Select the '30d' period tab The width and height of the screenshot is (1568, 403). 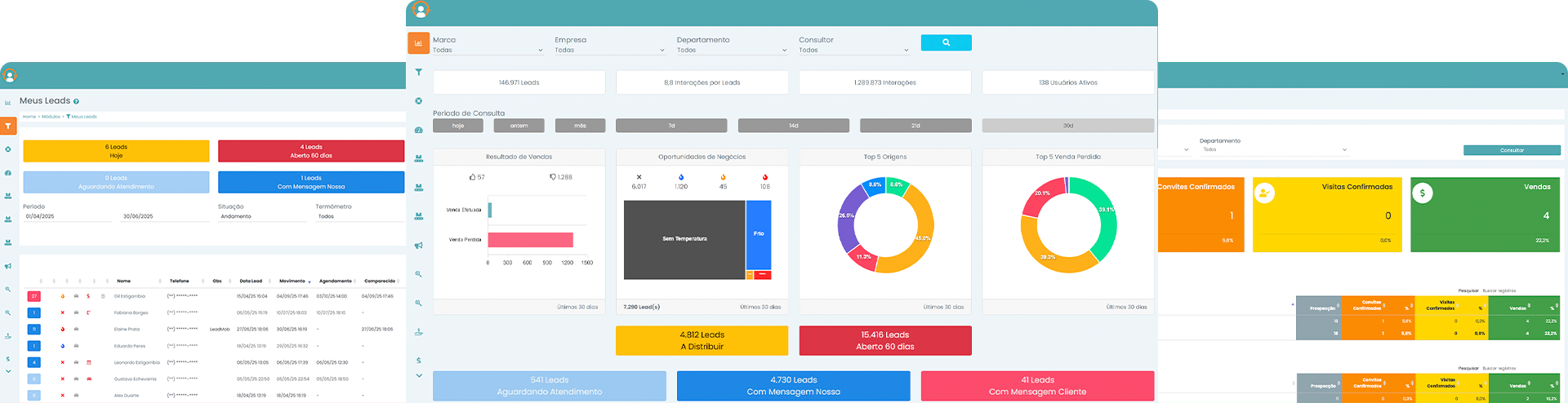coord(1068,126)
